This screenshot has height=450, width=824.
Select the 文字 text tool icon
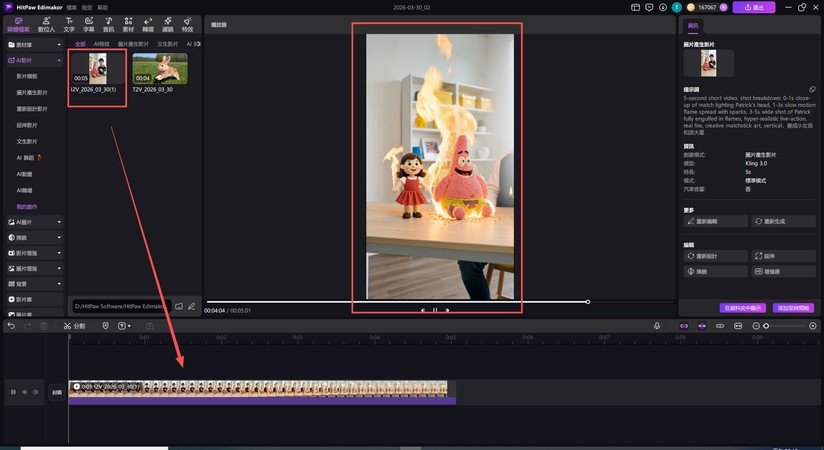tap(69, 21)
